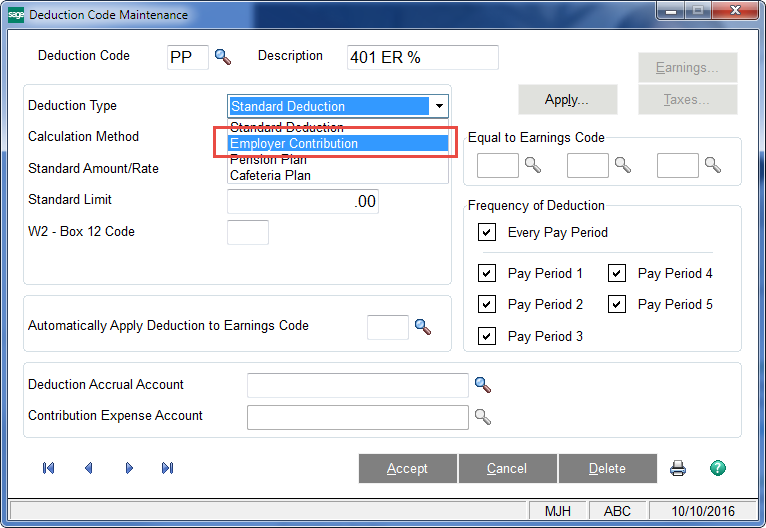Open help with green question mark icon
The width and height of the screenshot is (766, 528).
(717, 468)
